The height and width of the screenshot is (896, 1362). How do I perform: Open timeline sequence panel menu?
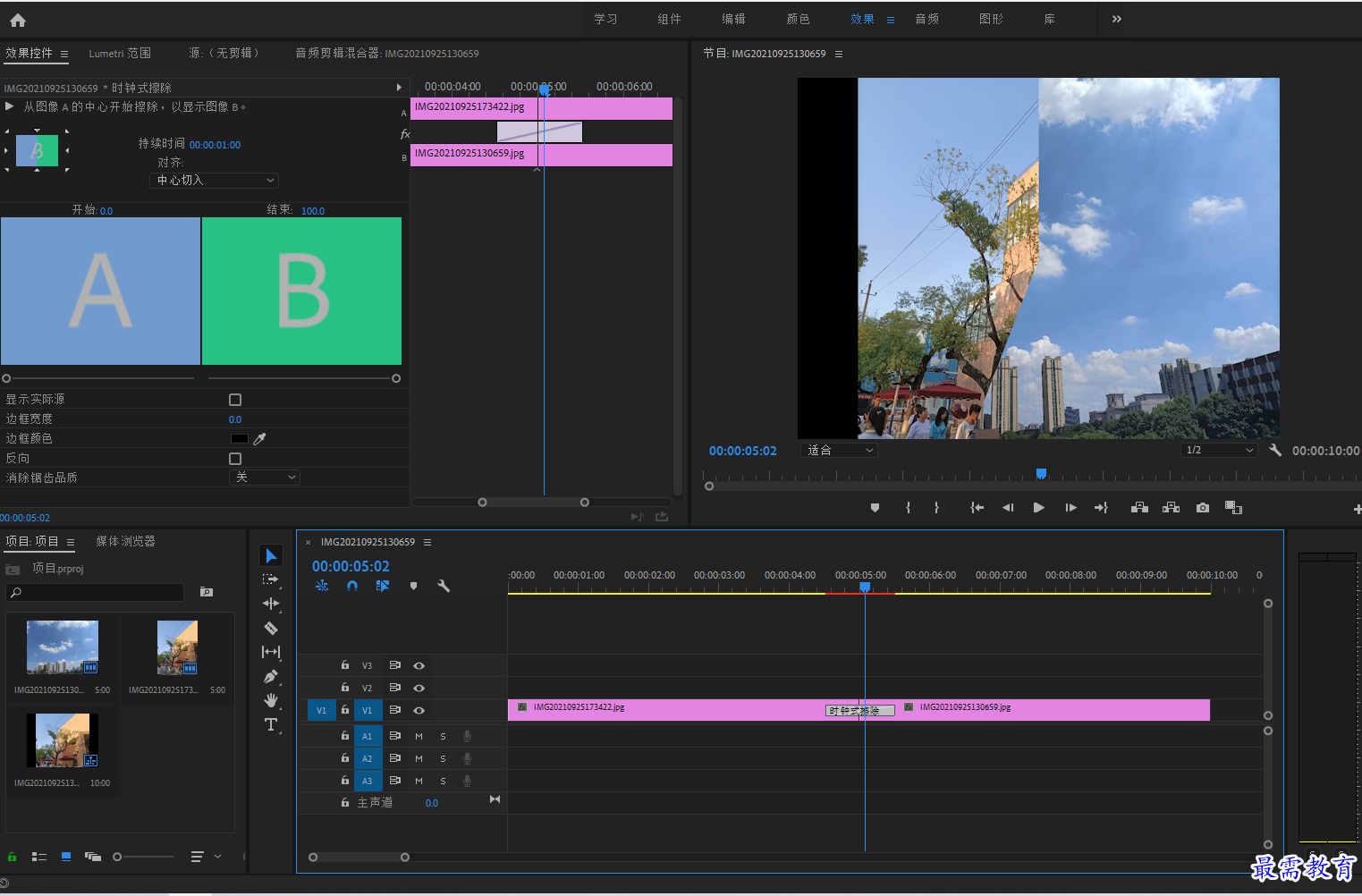pyautogui.click(x=427, y=542)
